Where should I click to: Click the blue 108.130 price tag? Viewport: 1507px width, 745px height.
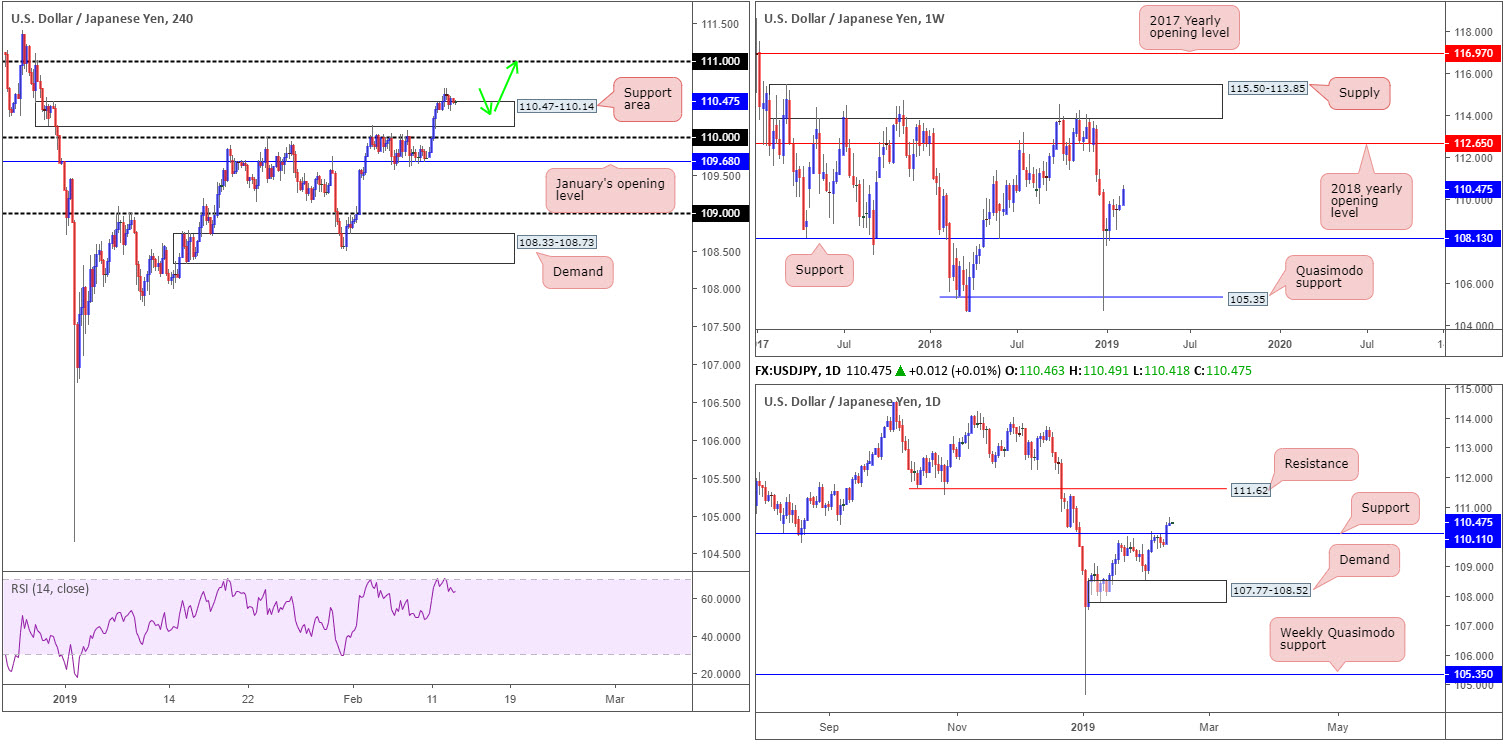click(1472, 238)
